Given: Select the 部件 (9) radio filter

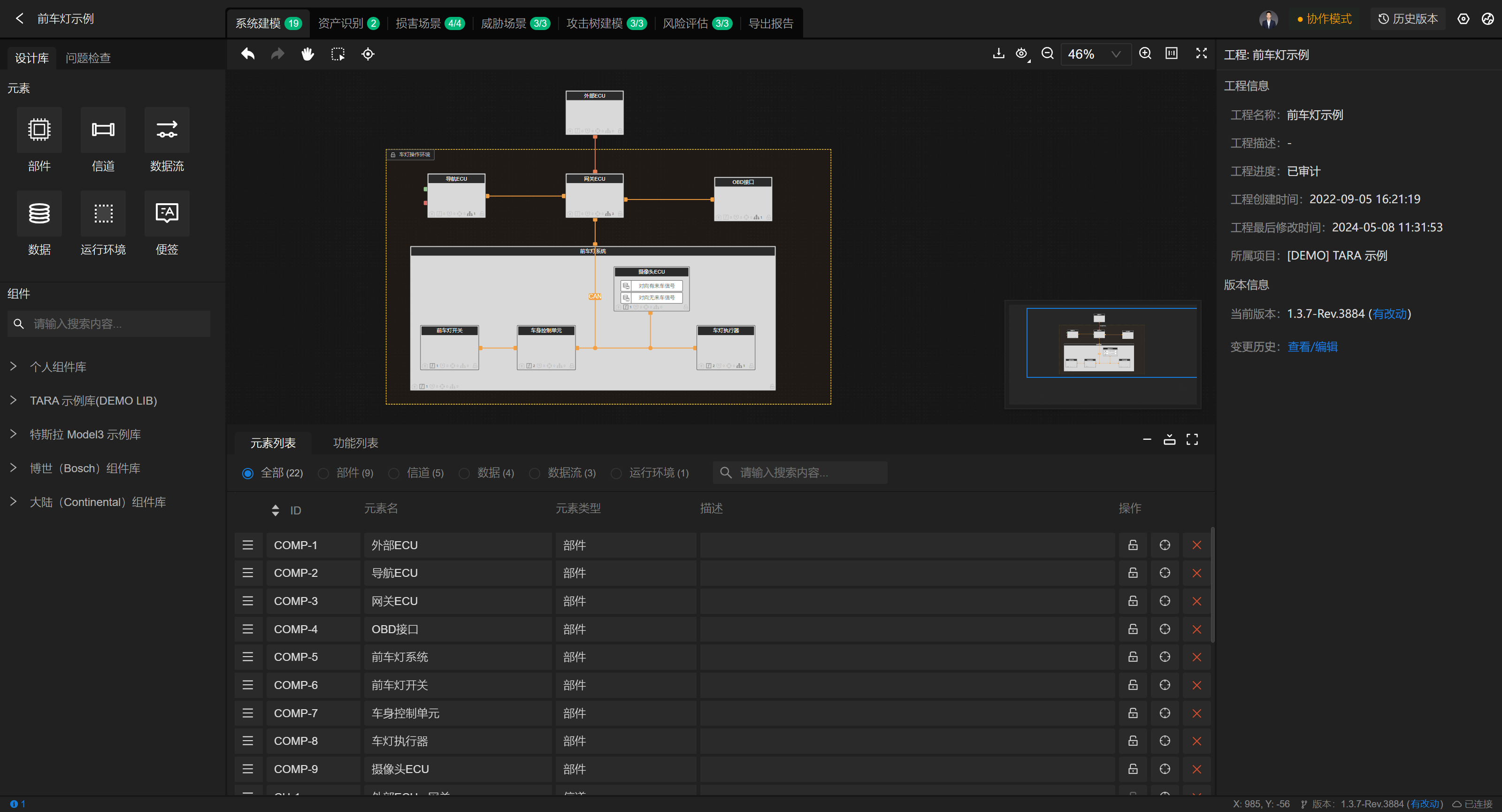Looking at the screenshot, I should (323, 473).
